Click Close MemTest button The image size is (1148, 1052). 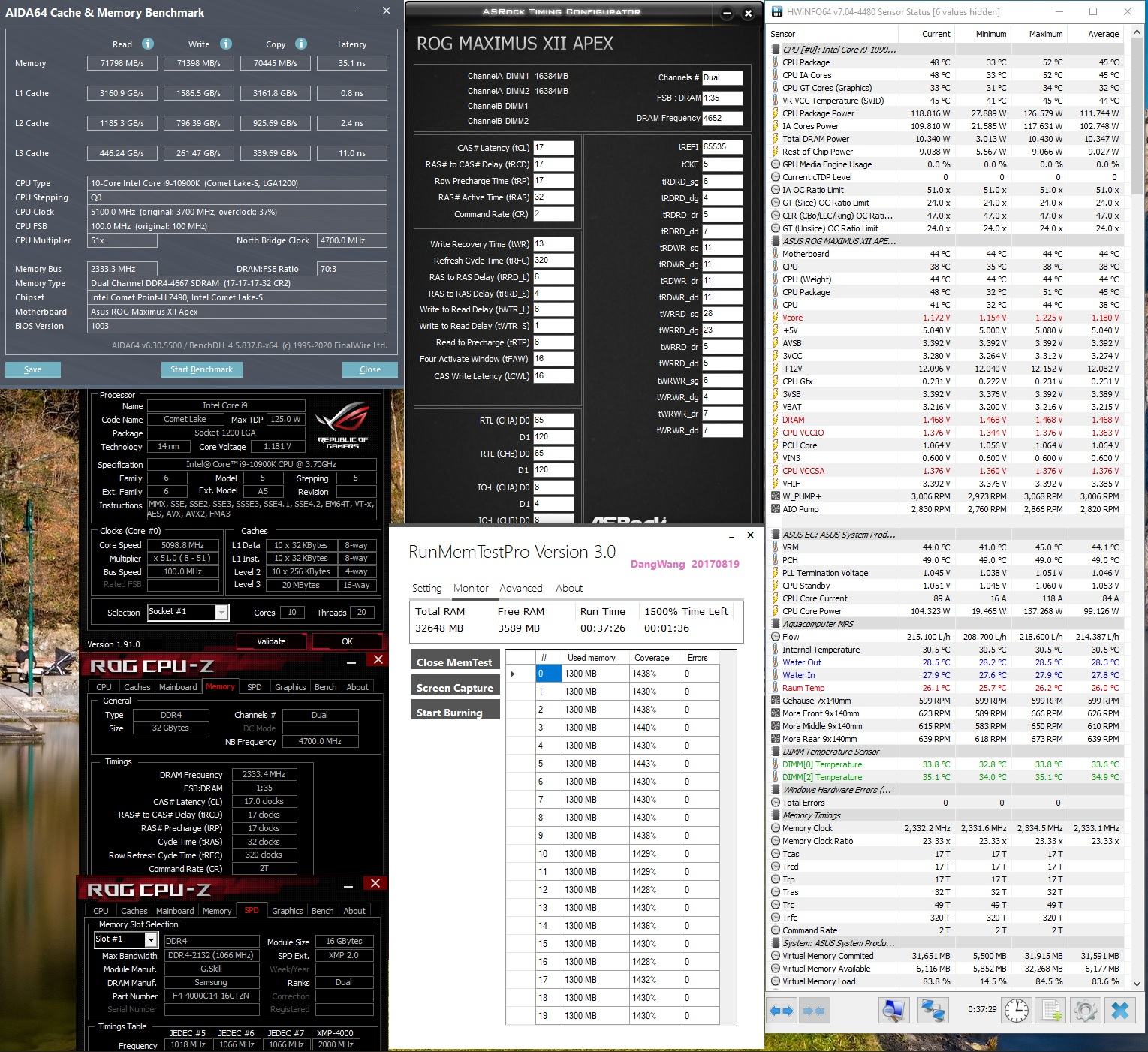coord(455,662)
